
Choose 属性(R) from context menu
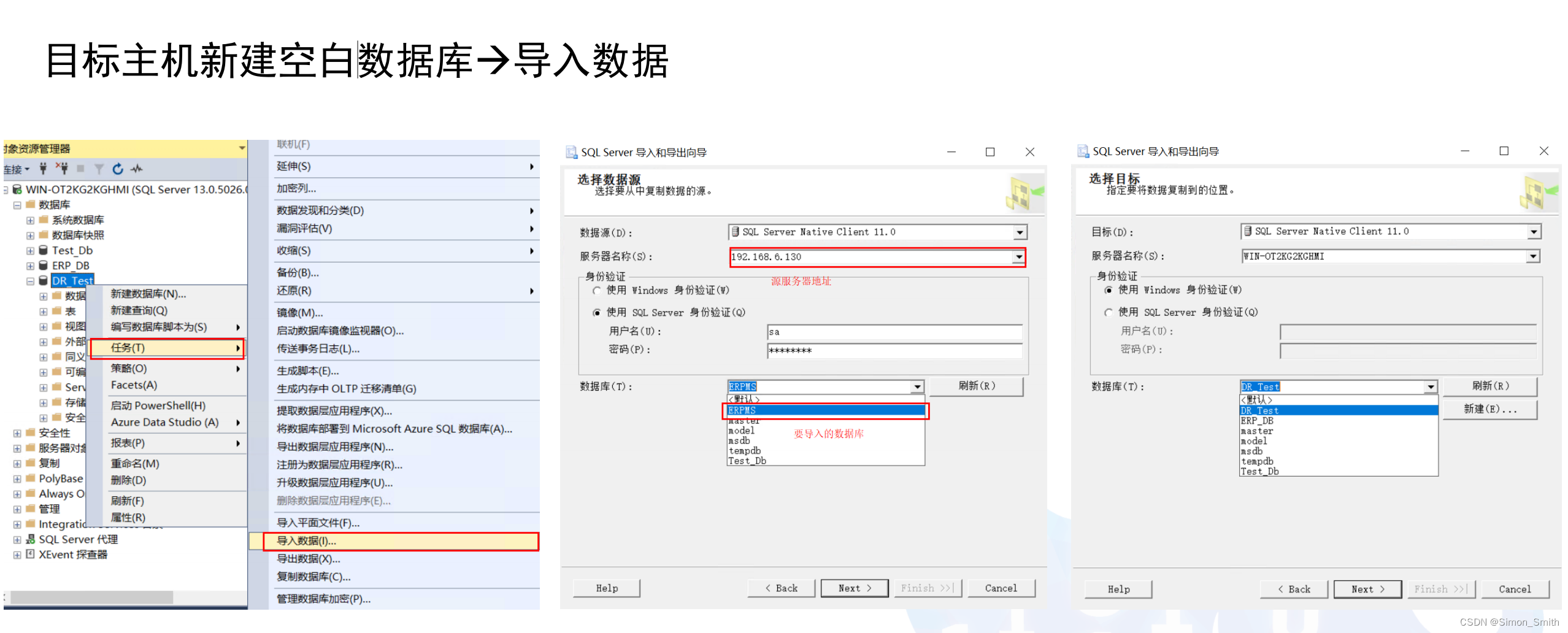167,518
